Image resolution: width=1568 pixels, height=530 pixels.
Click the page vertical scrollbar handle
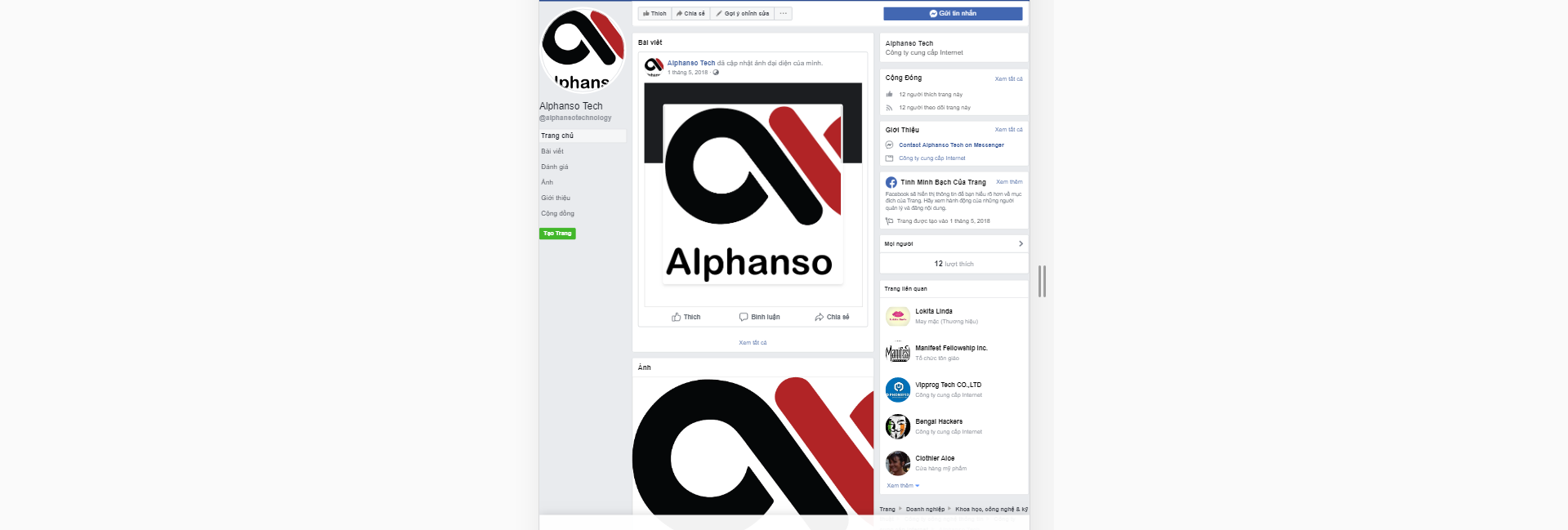[1042, 281]
